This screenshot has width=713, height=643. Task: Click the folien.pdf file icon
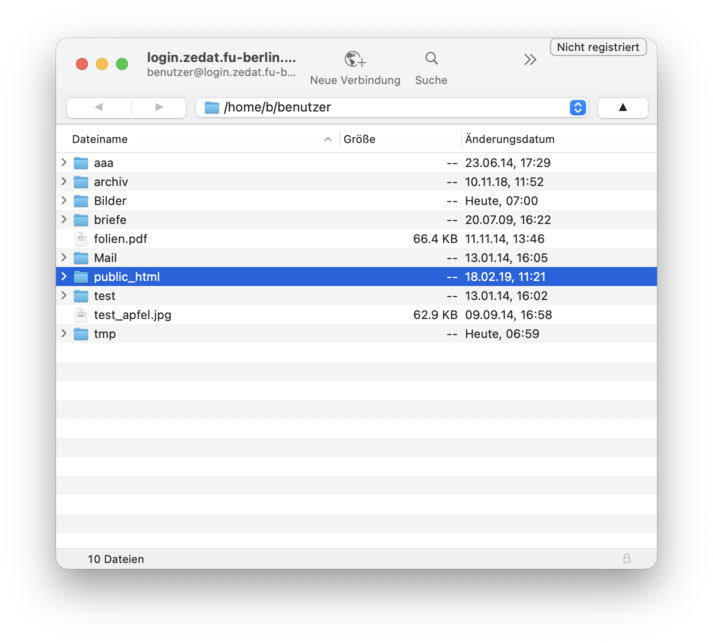81,239
